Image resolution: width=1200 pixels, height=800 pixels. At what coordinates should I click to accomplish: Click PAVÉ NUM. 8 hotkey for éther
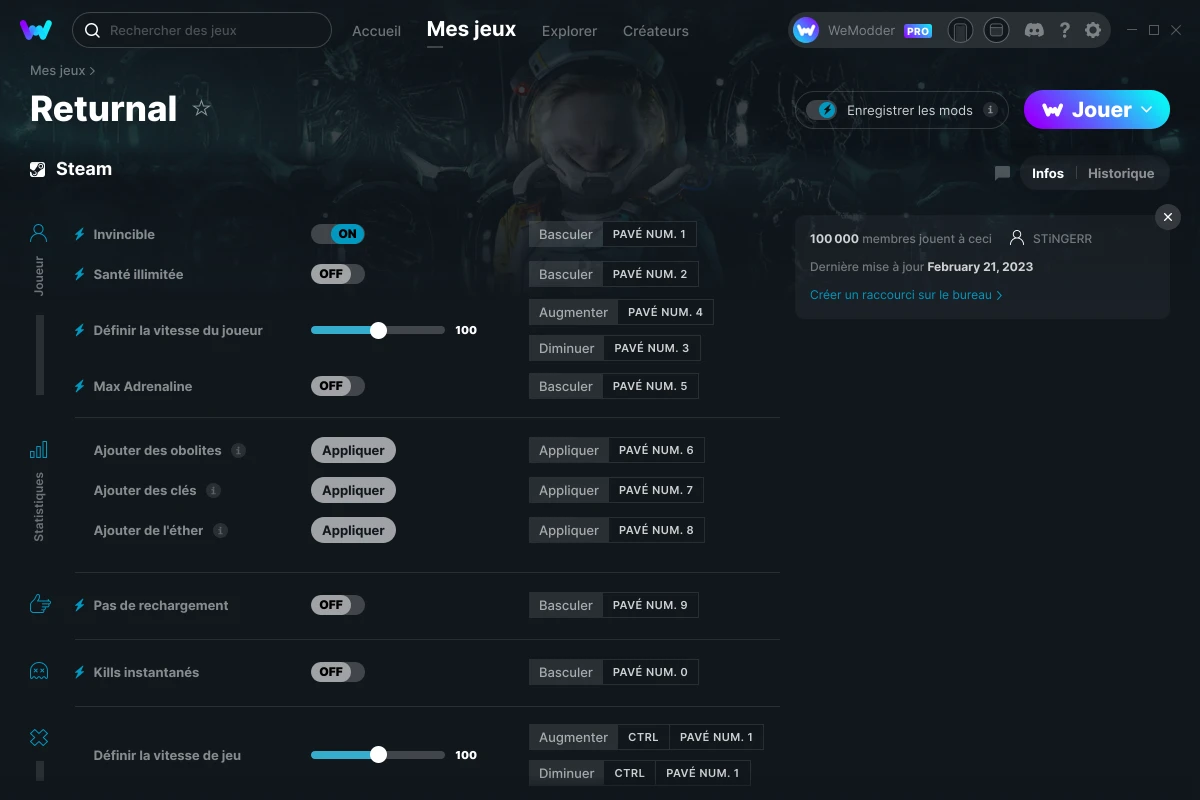click(656, 530)
